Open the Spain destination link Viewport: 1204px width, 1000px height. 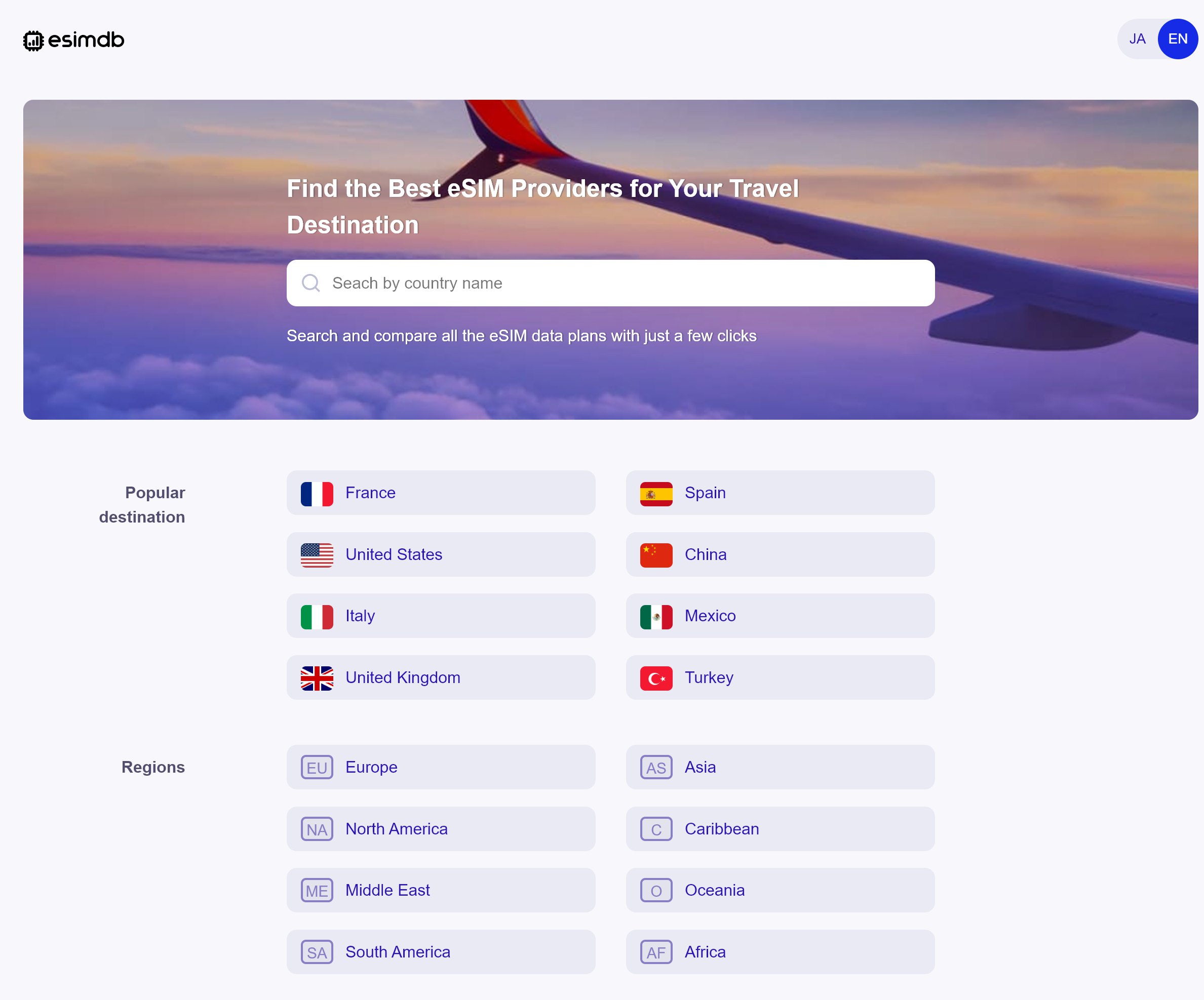coord(780,493)
